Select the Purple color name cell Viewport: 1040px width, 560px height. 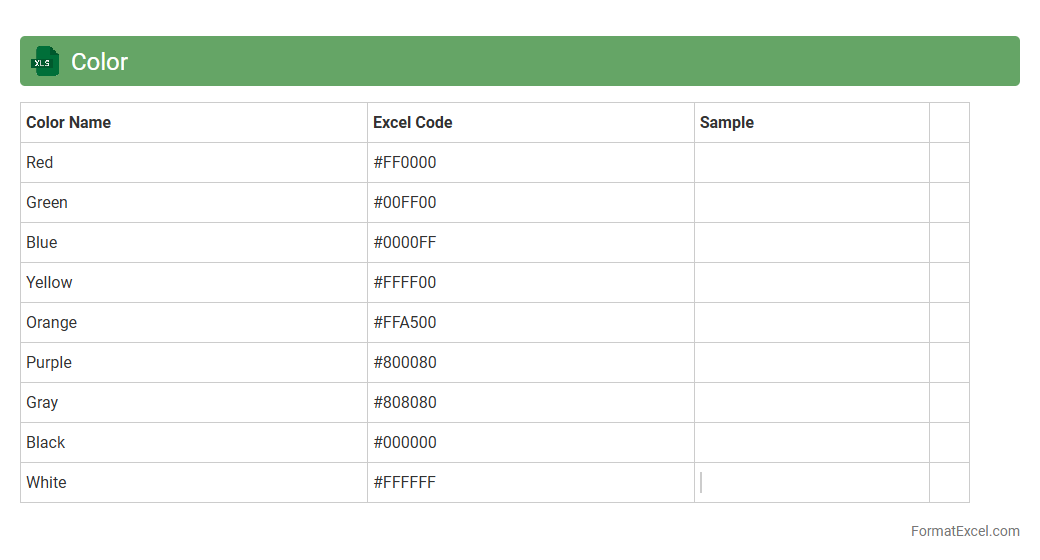[49, 362]
